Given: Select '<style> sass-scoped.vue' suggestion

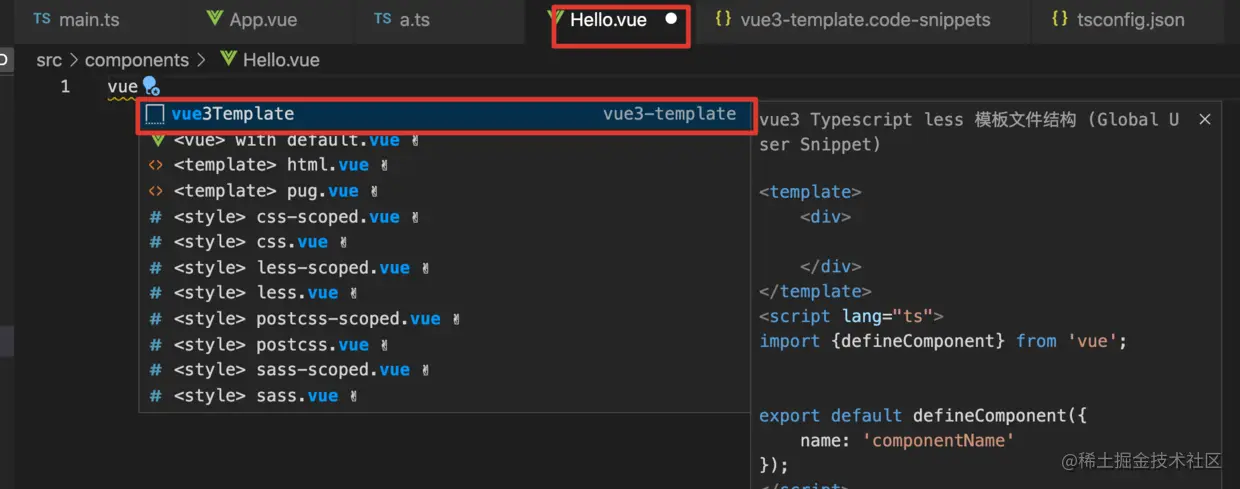Looking at the screenshot, I should point(444,370).
